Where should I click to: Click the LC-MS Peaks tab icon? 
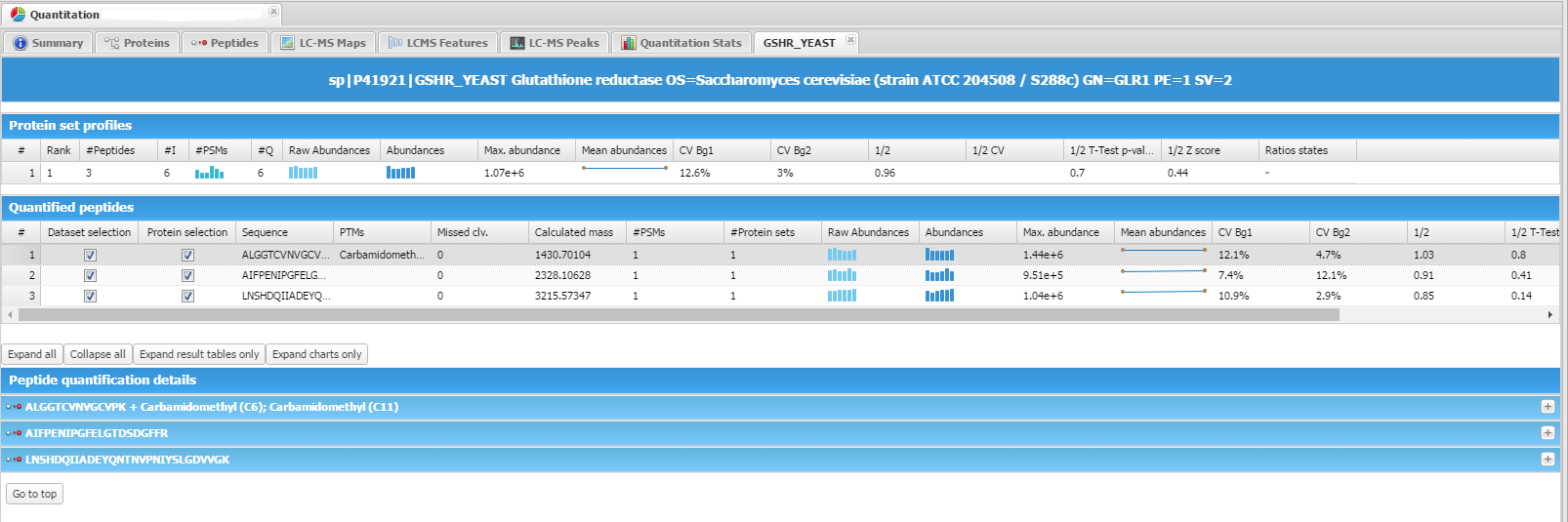[x=517, y=43]
